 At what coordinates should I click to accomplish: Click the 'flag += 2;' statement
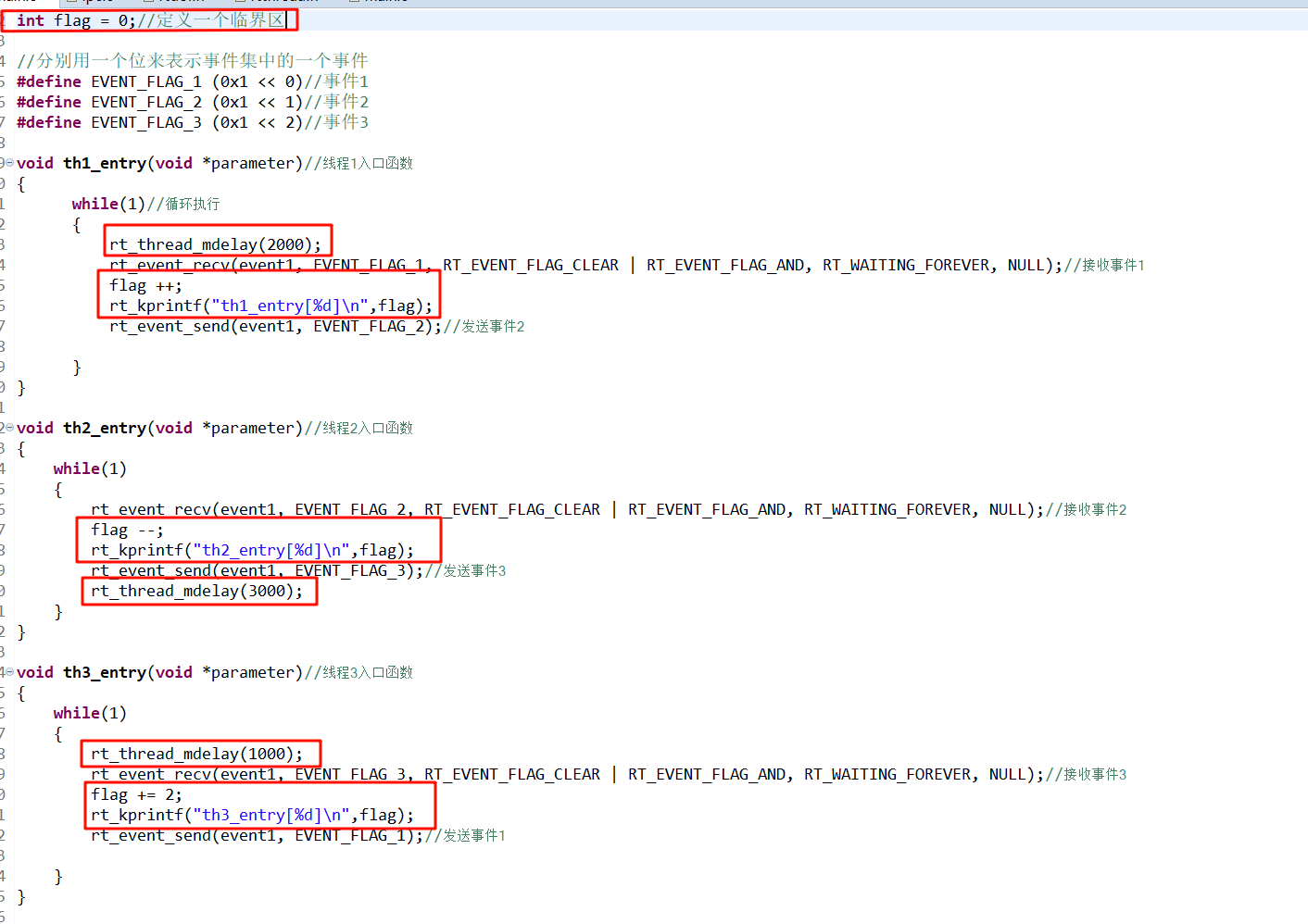click(136, 794)
